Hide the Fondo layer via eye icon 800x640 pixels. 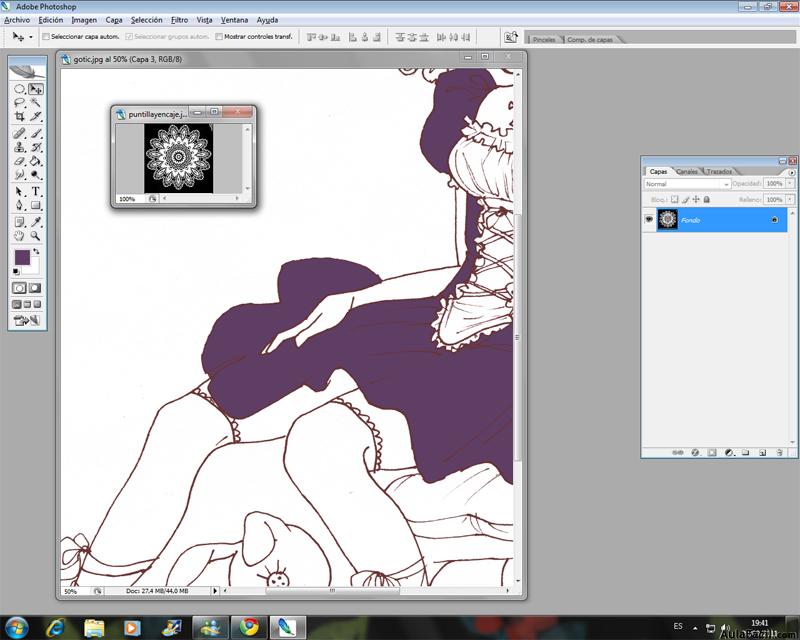[x=649, y=219]
